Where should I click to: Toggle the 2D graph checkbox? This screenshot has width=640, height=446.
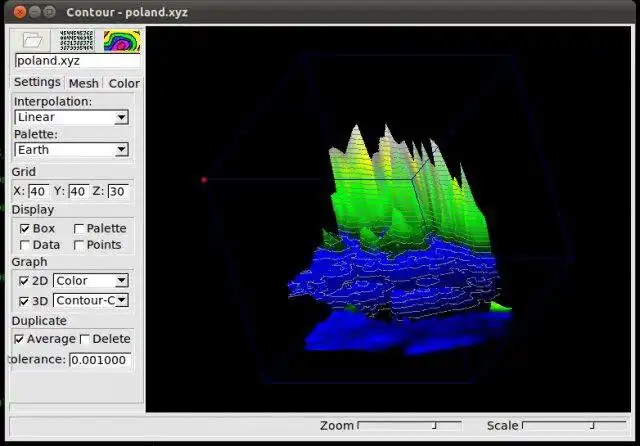click(x=24, y=281)
